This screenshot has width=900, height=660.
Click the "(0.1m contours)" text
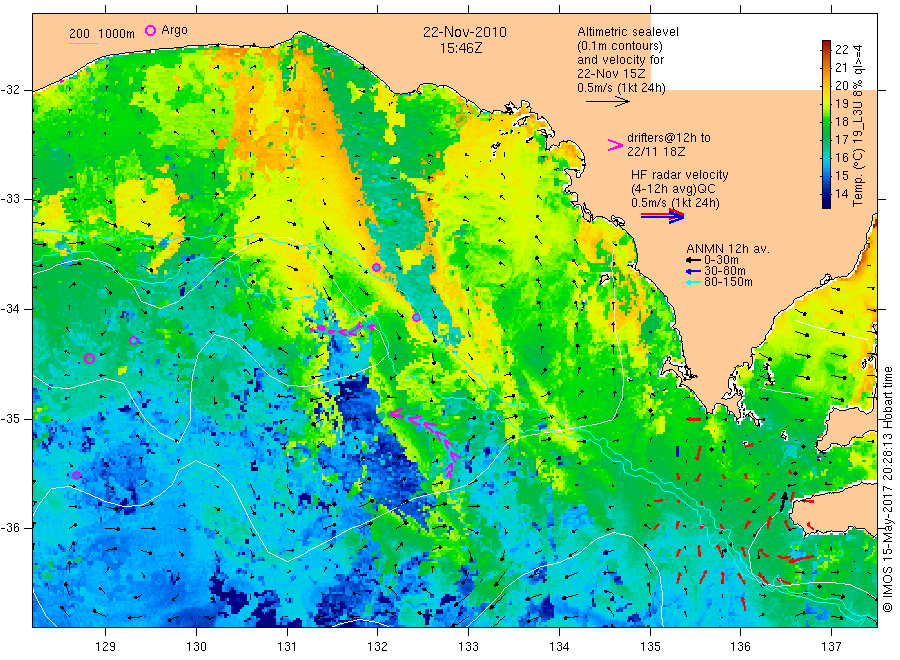click(620, 46)
